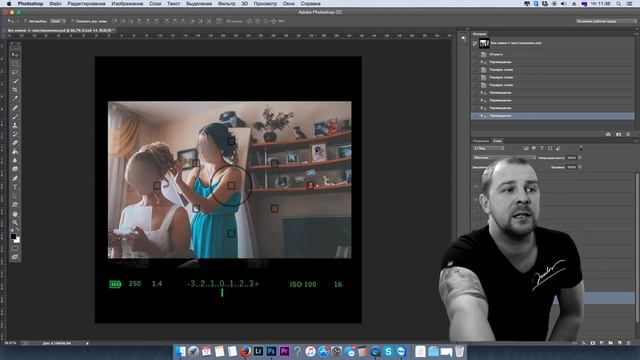The height and width of the screenshot is (360, 640).
Task: Toggle layer filtering switch in Layers panel
Action: click(x=580, y=148)
